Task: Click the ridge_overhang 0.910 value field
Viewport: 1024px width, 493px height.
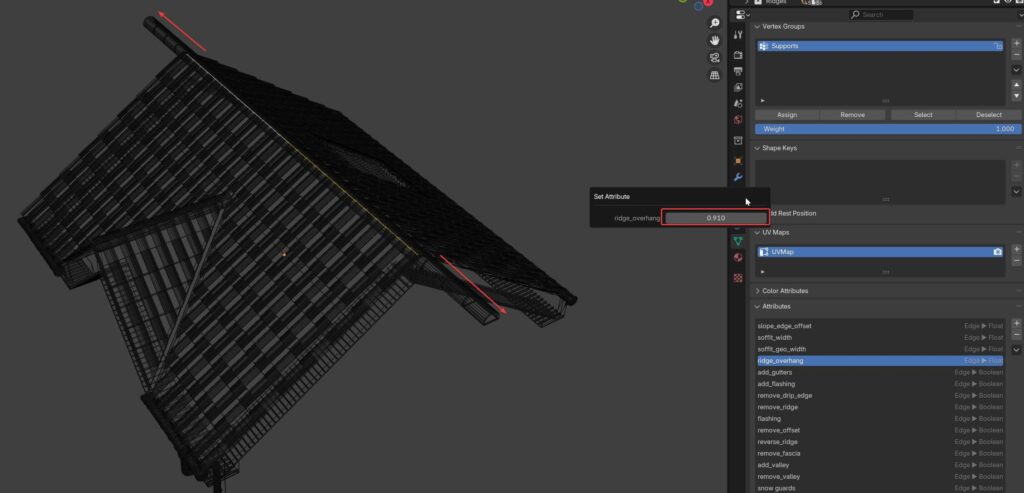Action: tap(716, 217)
